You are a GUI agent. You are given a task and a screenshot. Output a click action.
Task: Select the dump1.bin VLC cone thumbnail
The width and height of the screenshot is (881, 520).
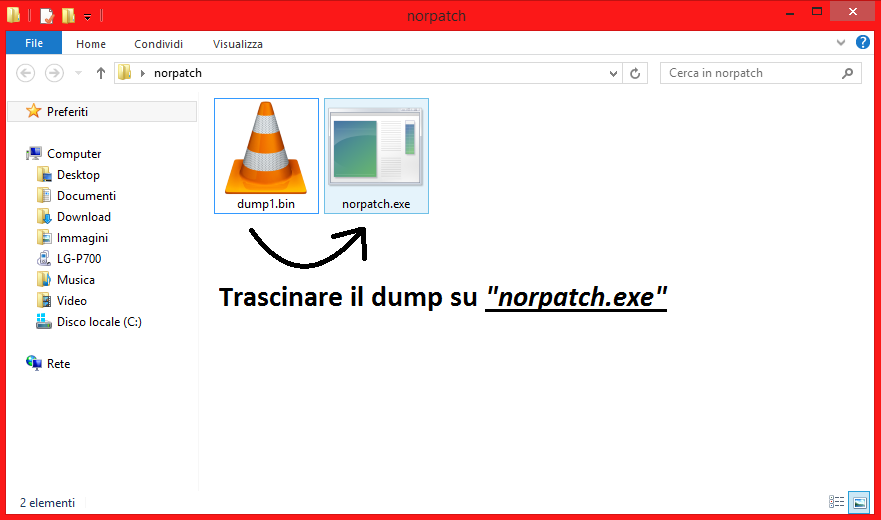(x=266, y=148)
